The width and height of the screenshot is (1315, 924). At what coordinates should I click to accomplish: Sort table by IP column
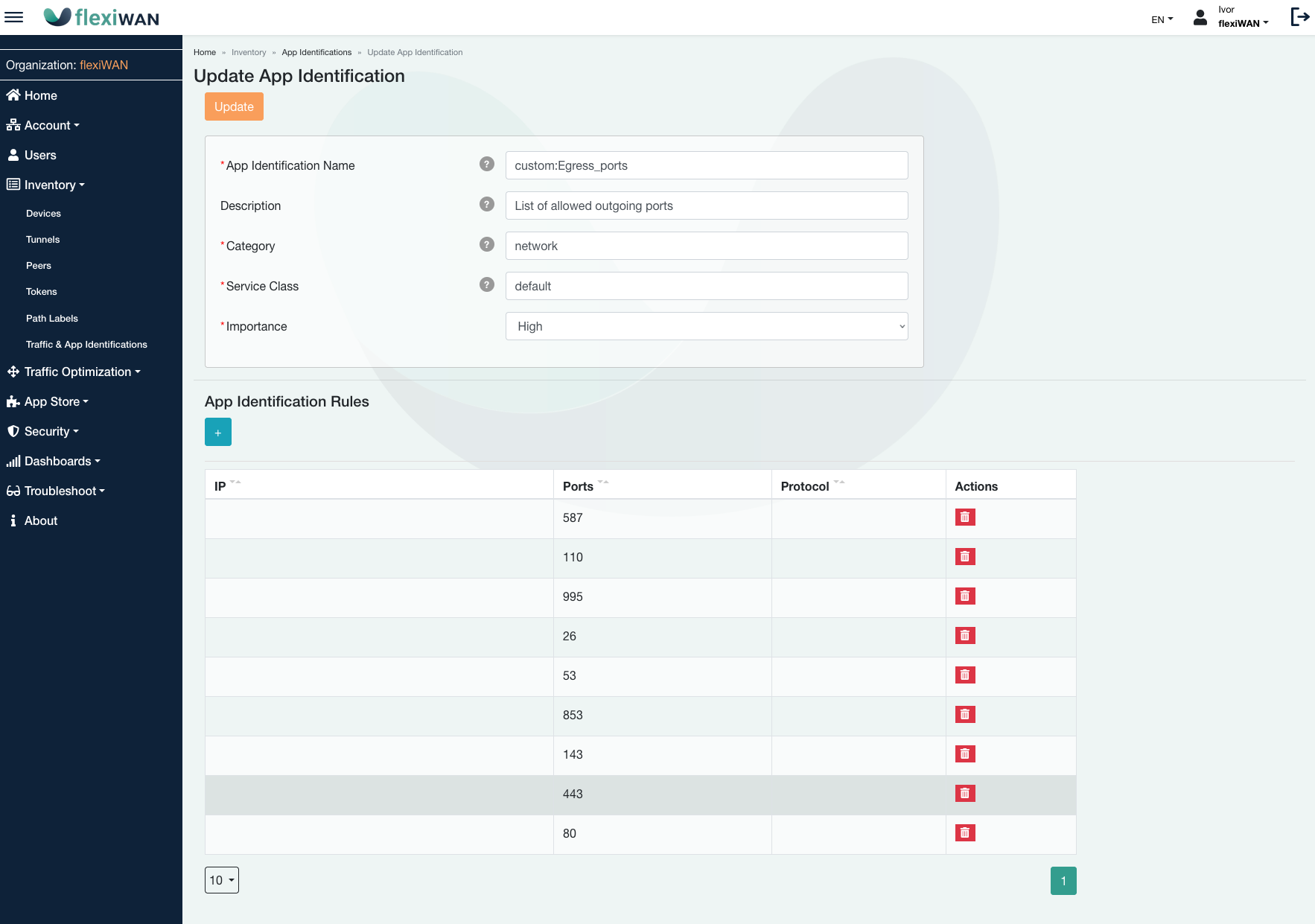click(x=235, y=482)
